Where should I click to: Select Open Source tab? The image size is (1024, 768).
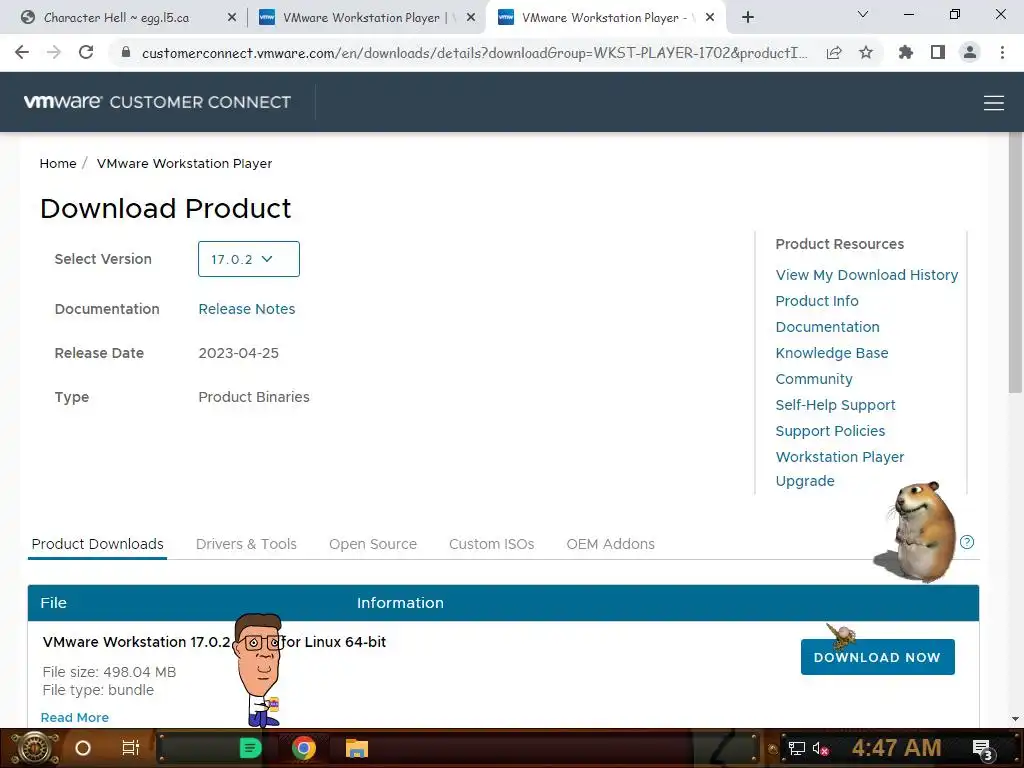tap(373, 544)
